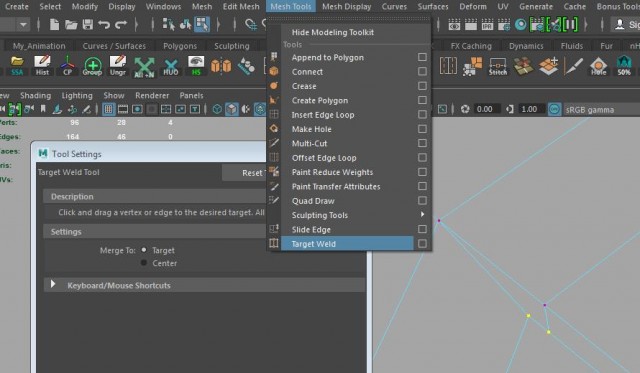Open the Mesh Display menu

347,7
